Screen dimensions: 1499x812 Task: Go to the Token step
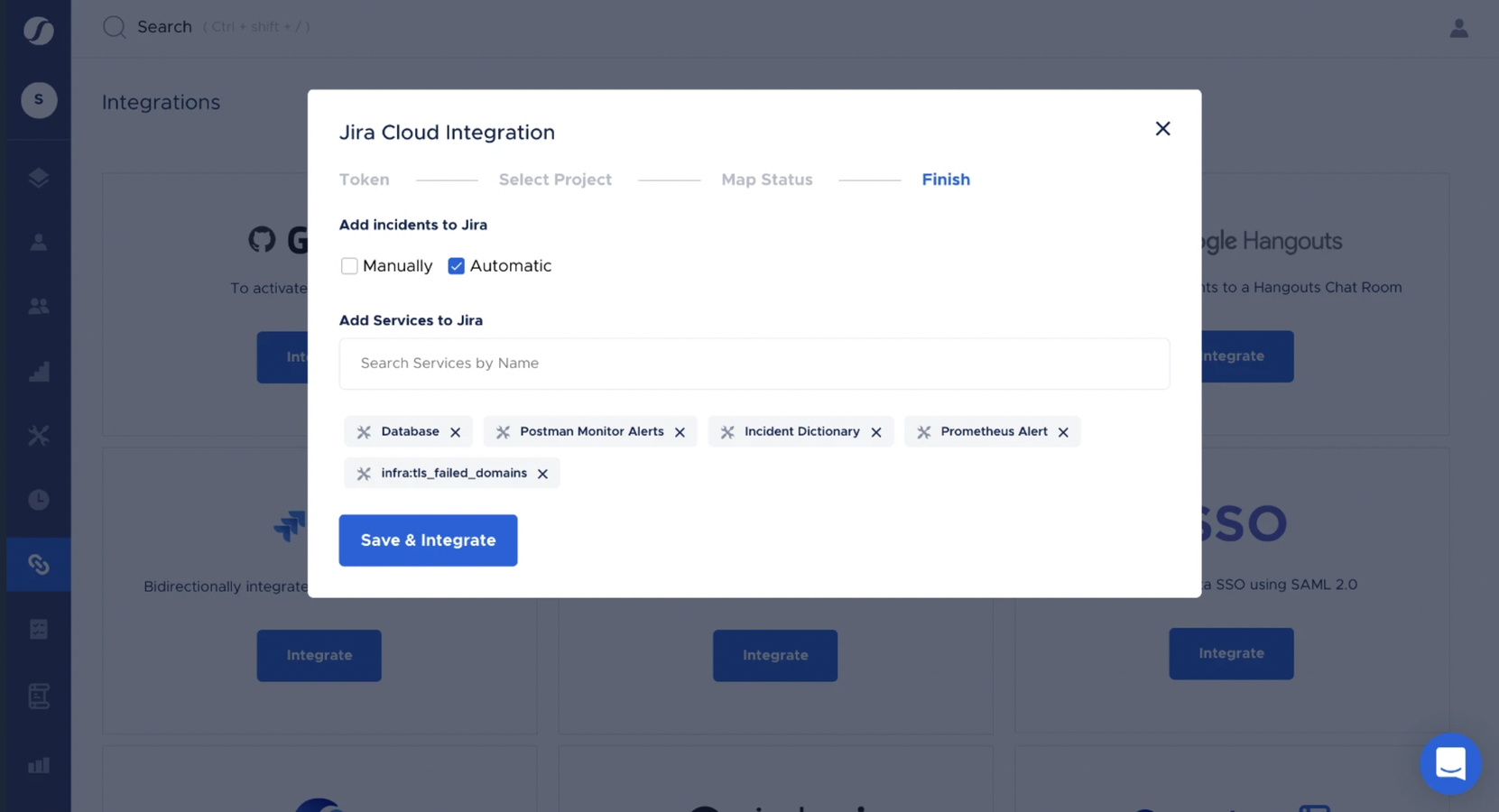pos(365,180)
